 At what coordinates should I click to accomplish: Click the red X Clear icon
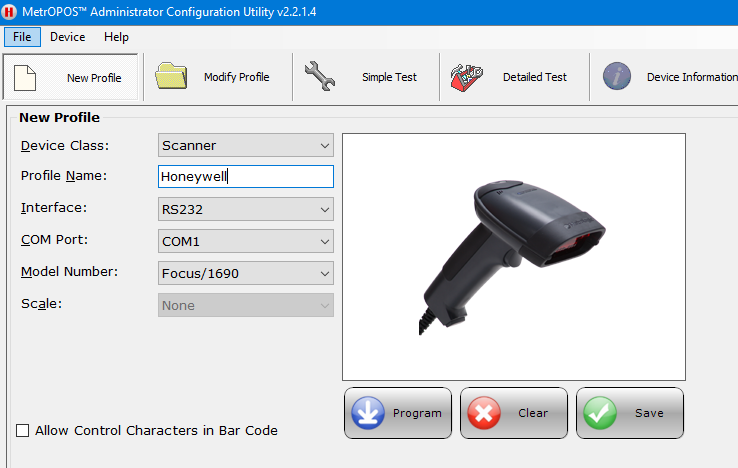[x=483, y=413]
